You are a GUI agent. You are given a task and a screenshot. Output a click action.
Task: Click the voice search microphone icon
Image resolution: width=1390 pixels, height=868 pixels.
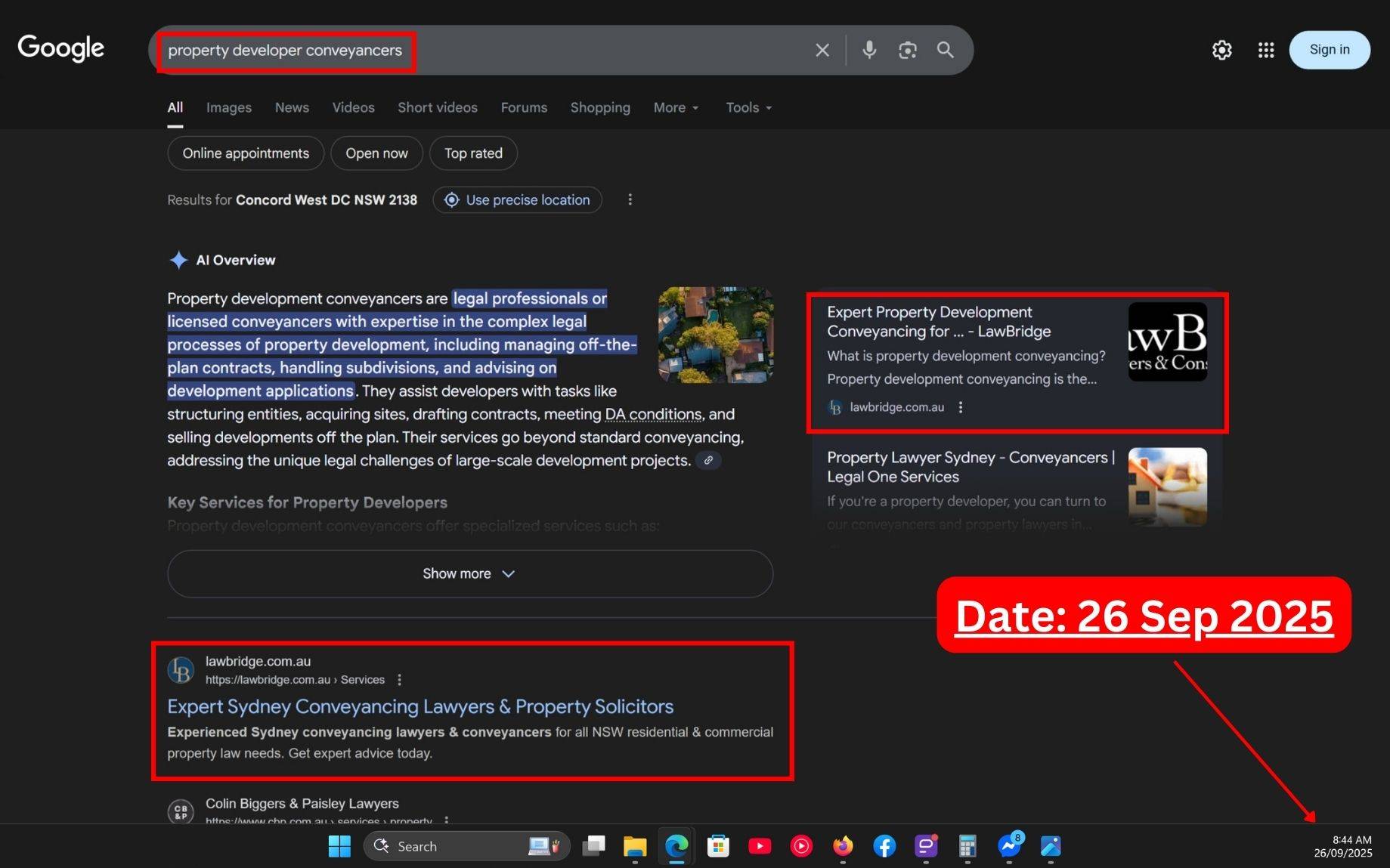[x=869, y=50]
